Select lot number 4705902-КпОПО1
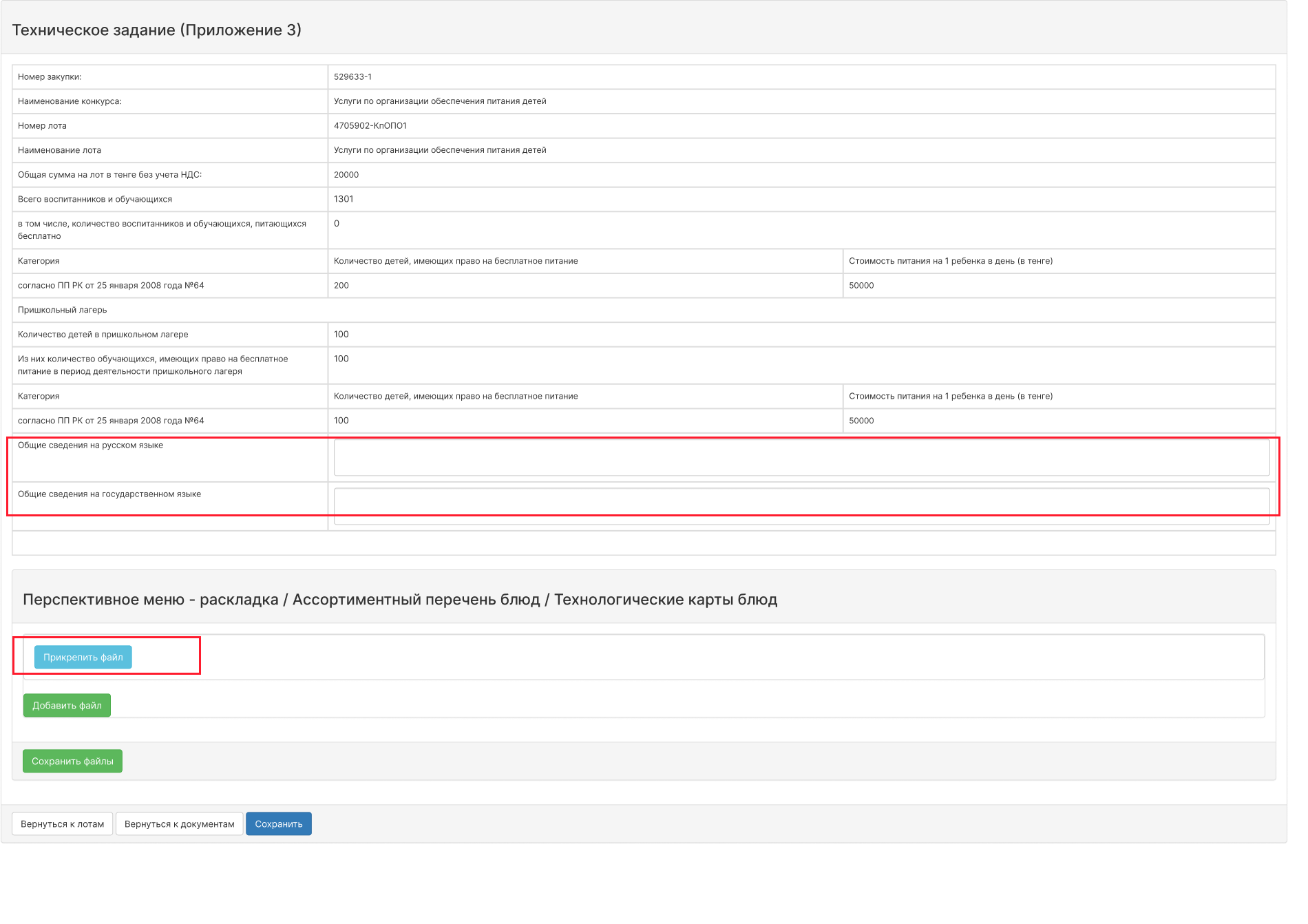1308x924 pixels. click(370, 126)
